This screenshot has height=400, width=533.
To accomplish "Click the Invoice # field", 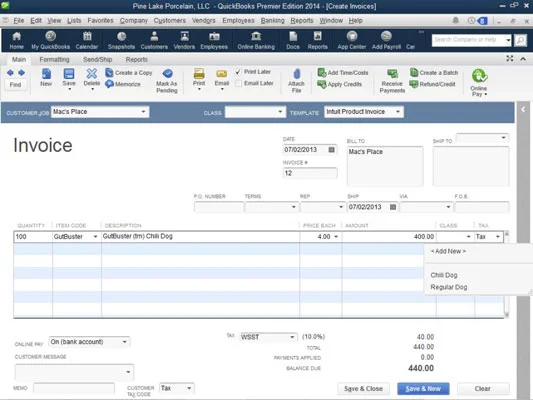I will [x=310, y=173].
